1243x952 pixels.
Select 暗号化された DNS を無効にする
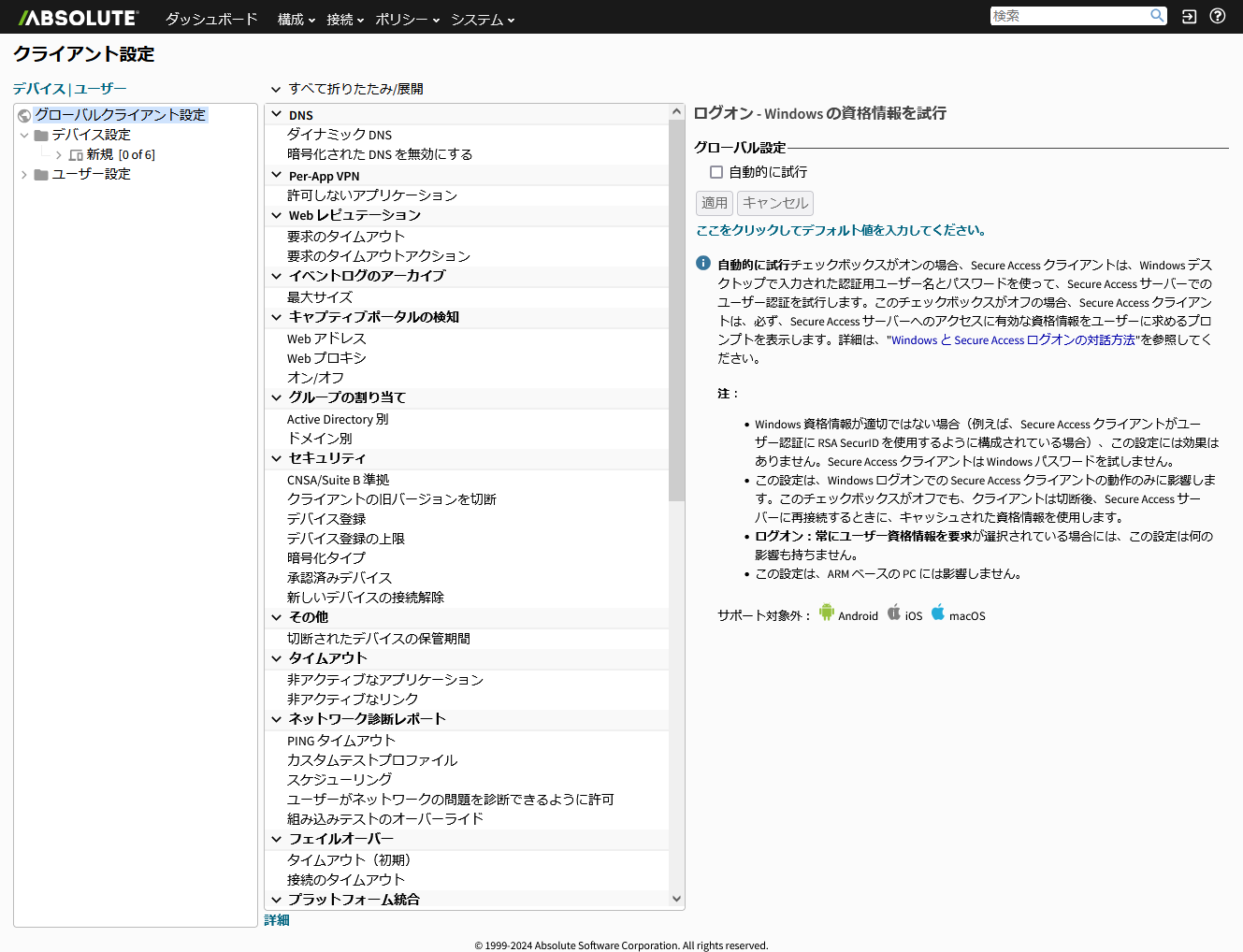[380, 154]
